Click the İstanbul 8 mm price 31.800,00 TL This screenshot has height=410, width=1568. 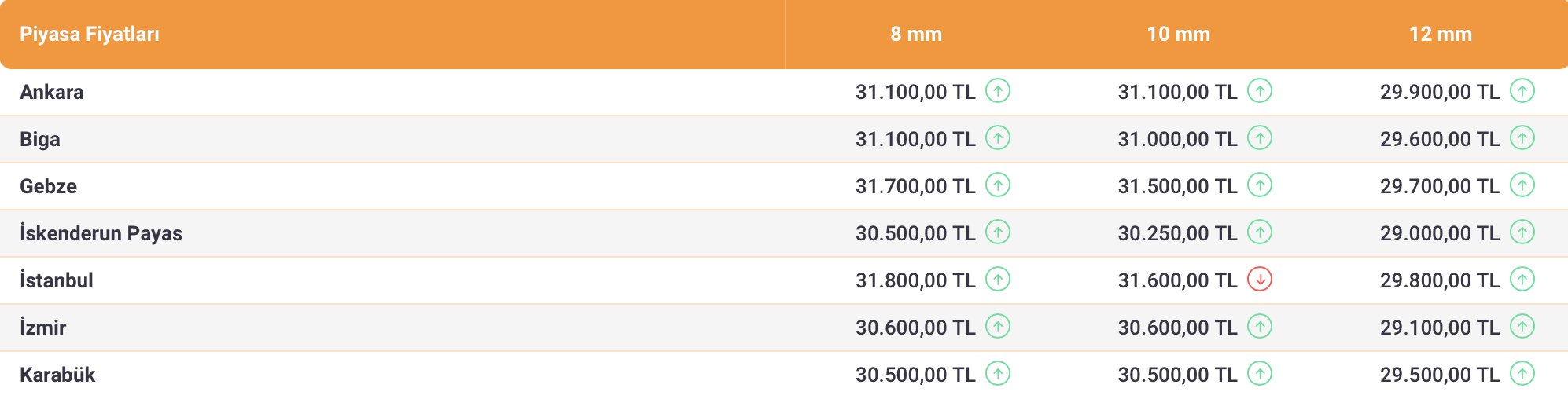pos(915,280)
